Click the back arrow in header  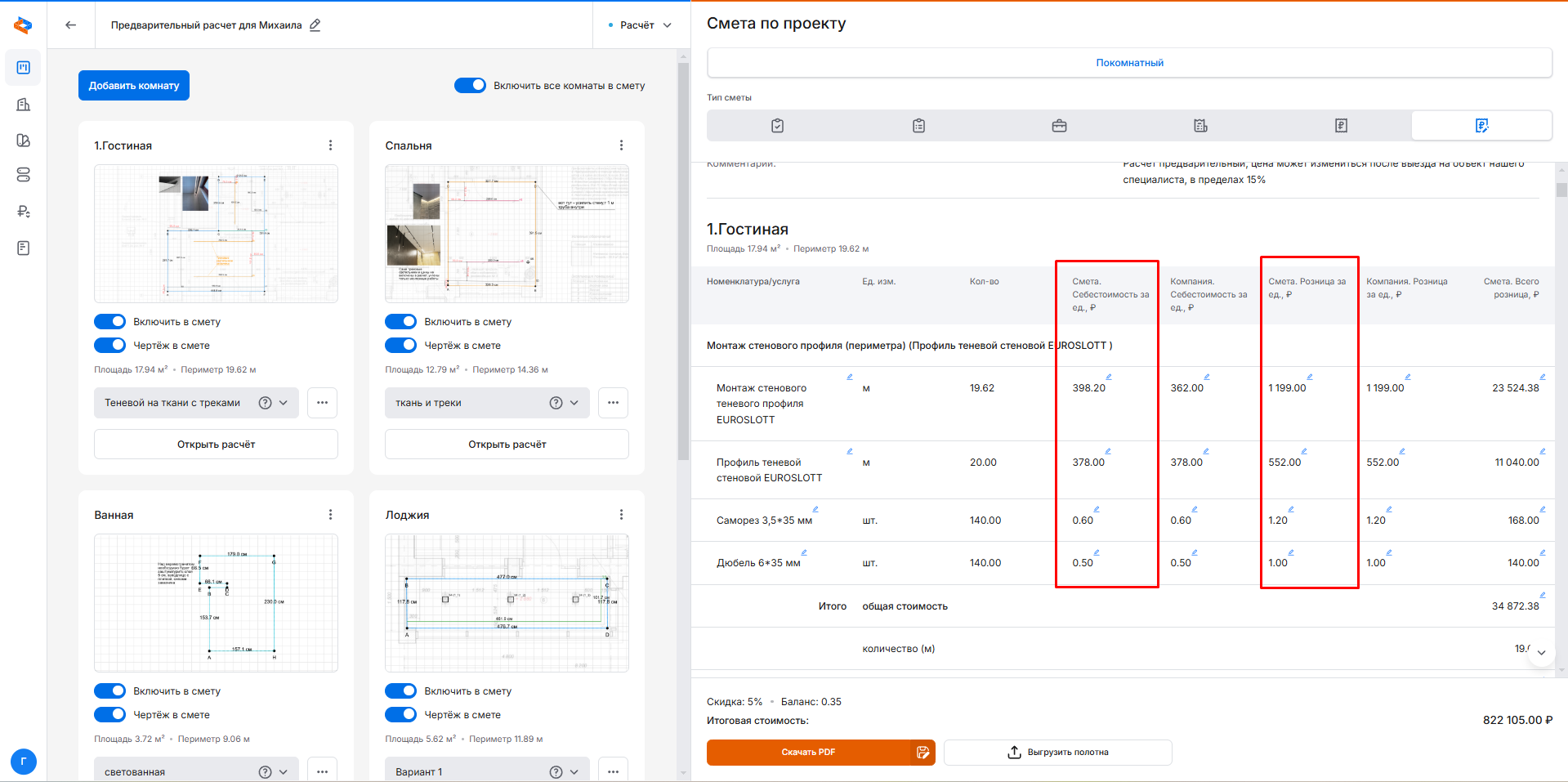[x=71, y=25]
